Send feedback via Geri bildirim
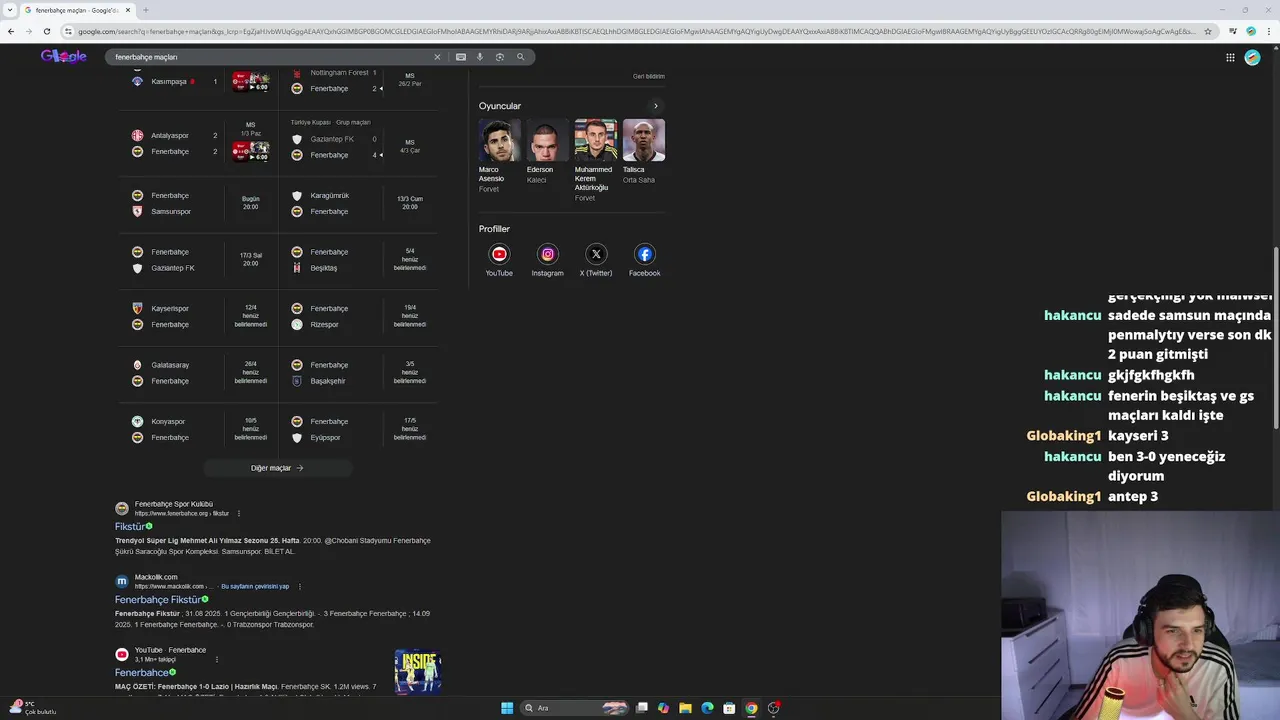This screenshot has width=1280, height=720. click(x=648, y=76)
